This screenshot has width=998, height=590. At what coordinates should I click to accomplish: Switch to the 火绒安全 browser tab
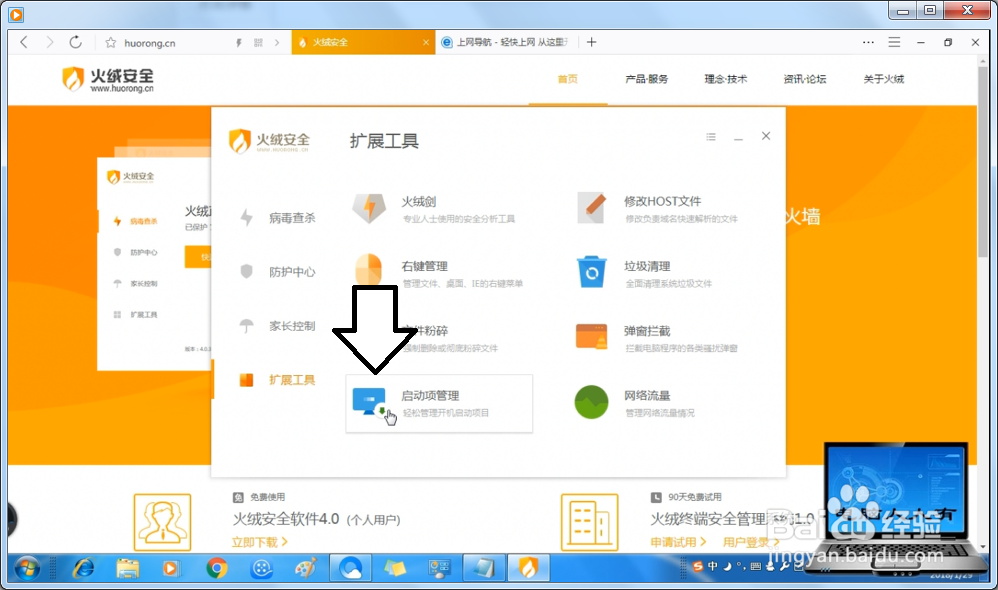click(x=363, y=42)
